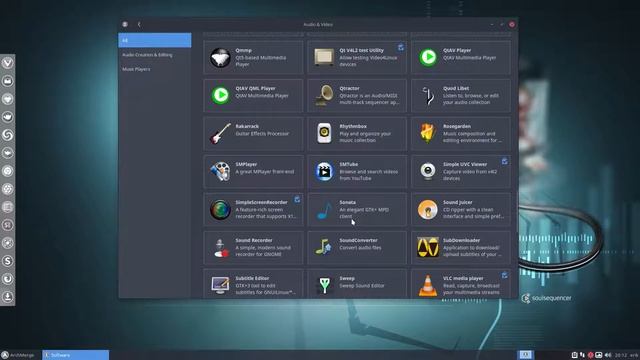Select the Sweep sound editor card
This screenshot has height=360, width=640.
pos(357,284)
